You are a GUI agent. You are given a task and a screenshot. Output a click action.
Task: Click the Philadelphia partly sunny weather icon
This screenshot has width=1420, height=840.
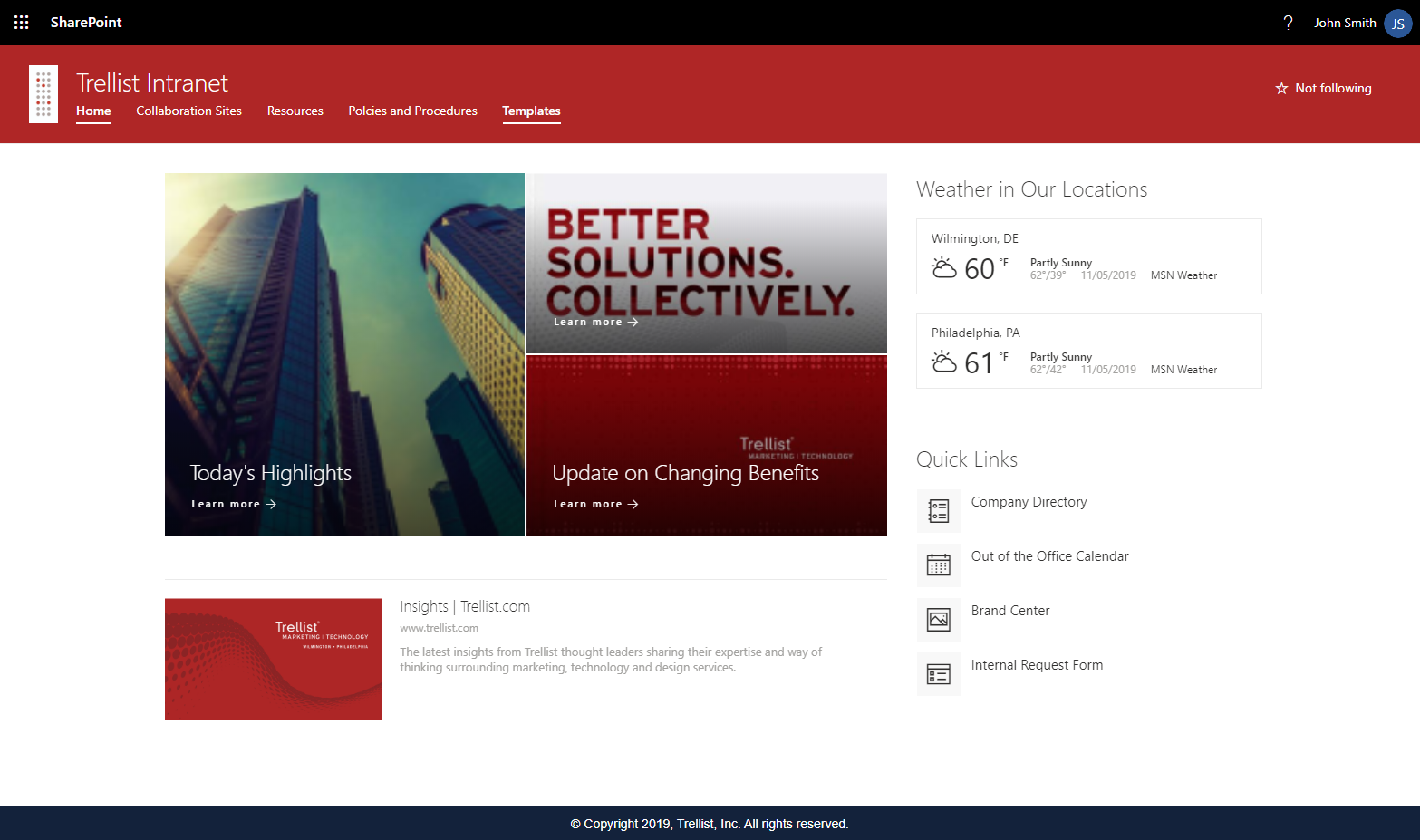pyautogui.click(x=944, y=362)
